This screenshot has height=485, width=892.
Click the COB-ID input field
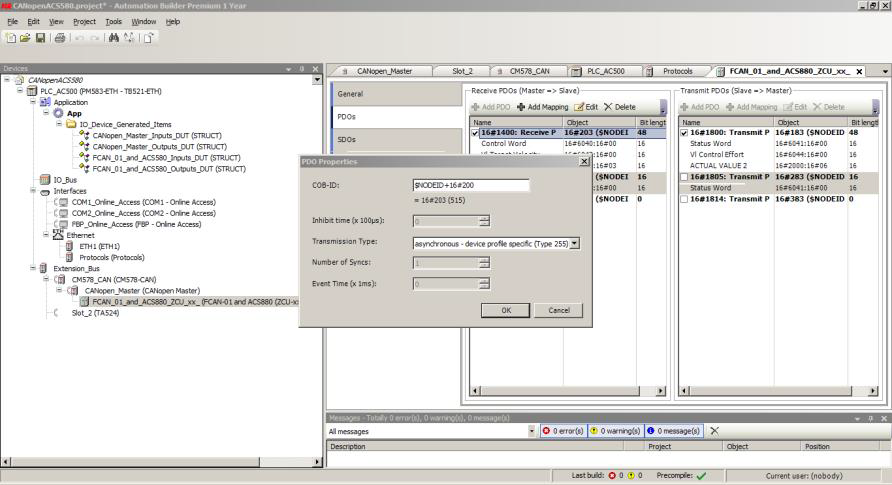(x=470, y=185)
